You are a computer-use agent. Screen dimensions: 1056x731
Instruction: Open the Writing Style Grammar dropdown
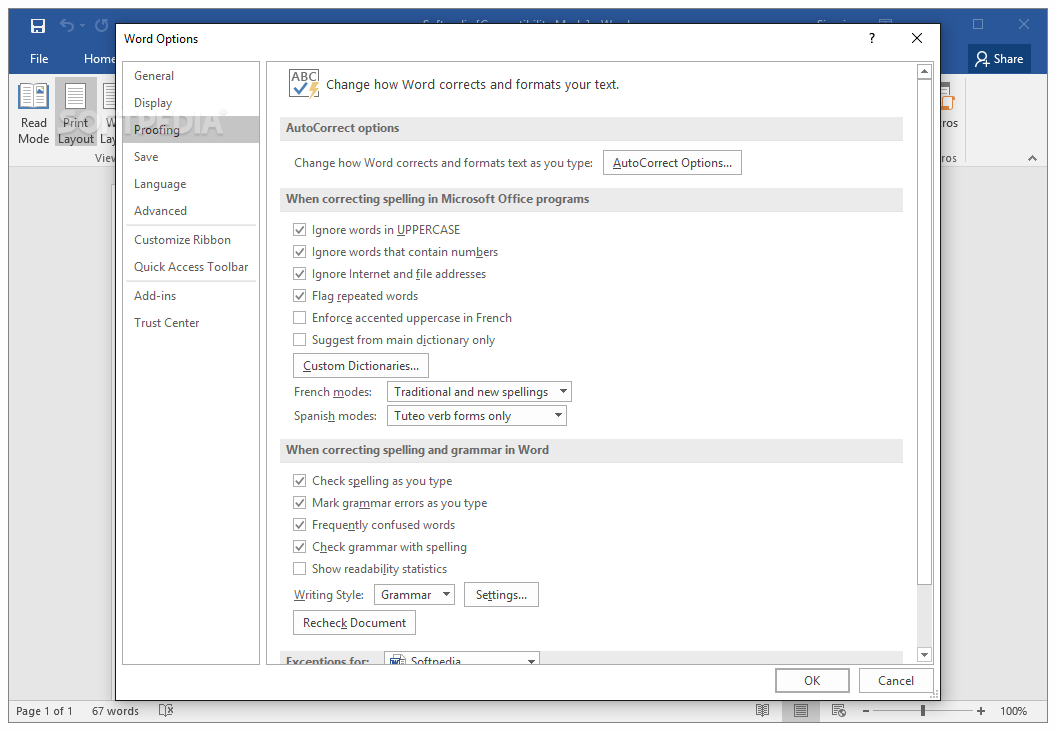(x=414, y=595)
